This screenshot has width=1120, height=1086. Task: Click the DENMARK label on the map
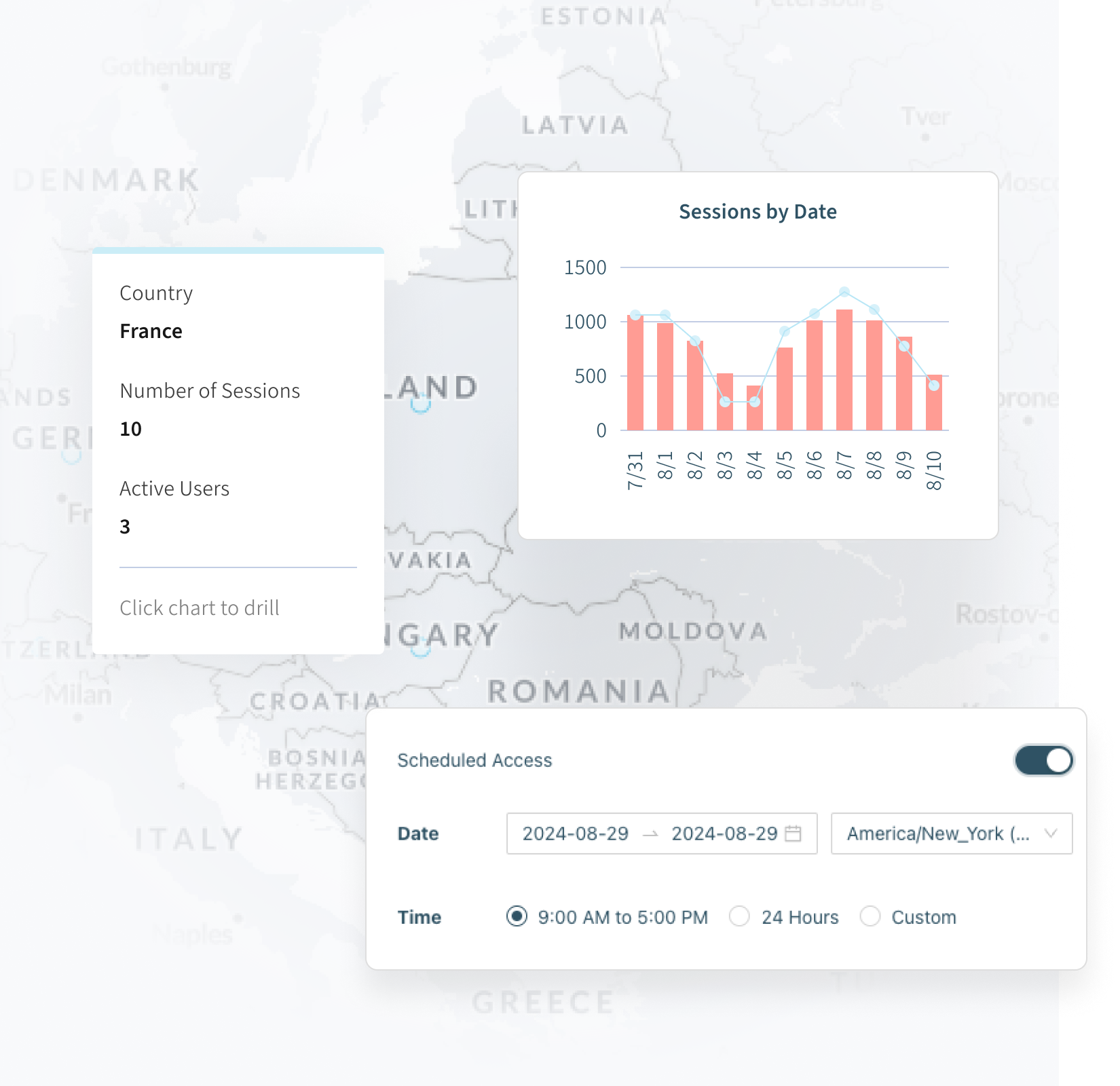point(107,180)
